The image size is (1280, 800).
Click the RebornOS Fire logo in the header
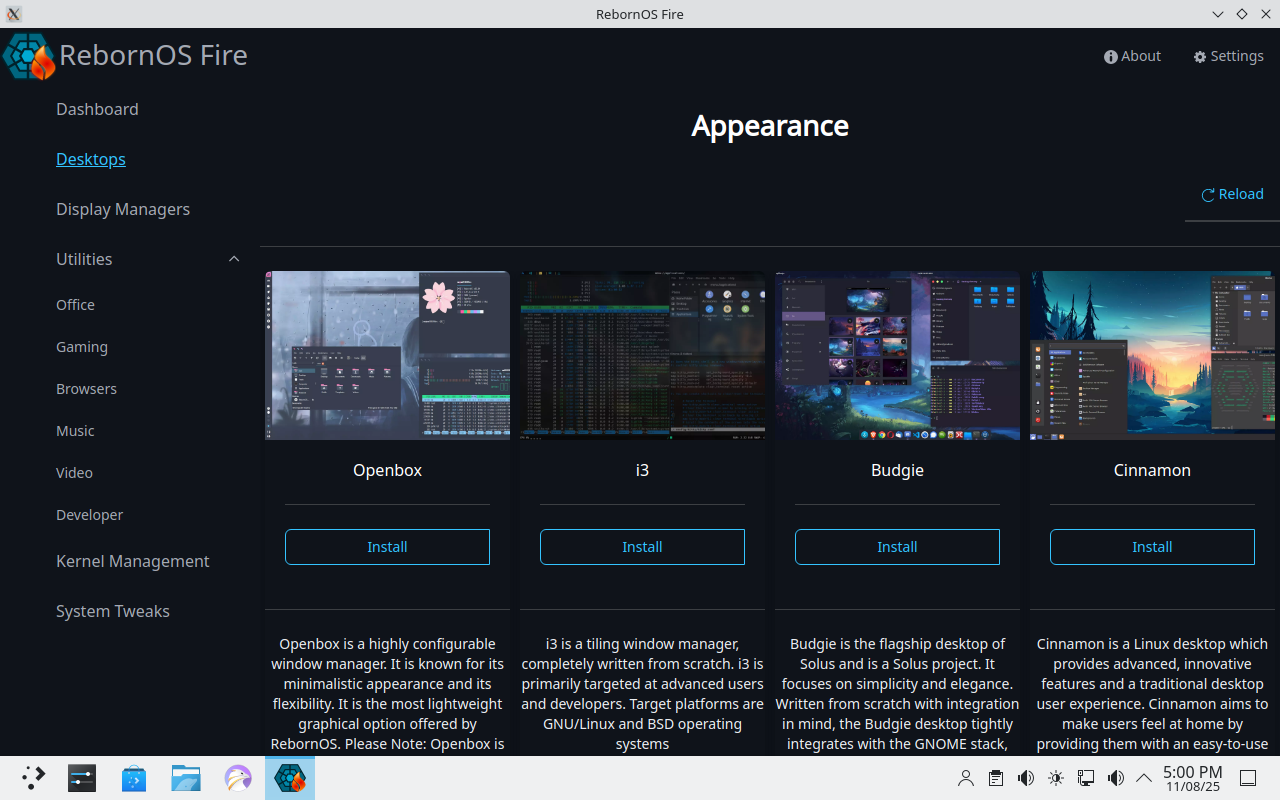[x=29, y=56]
